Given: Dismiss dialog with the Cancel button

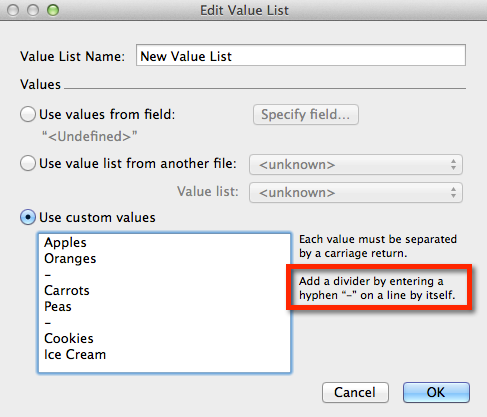Looking at the screenshot, I should click(355, 392).
